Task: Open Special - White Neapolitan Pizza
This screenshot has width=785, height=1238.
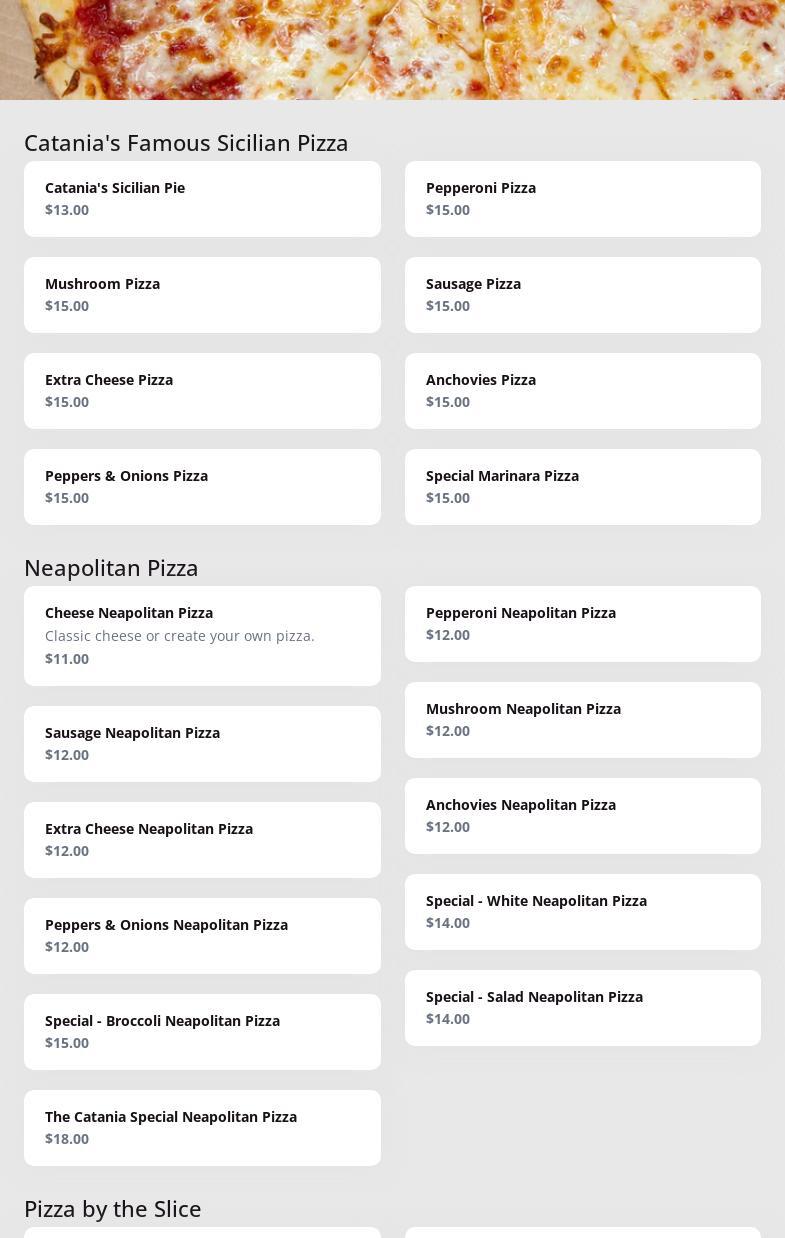Action: (582, 912)
